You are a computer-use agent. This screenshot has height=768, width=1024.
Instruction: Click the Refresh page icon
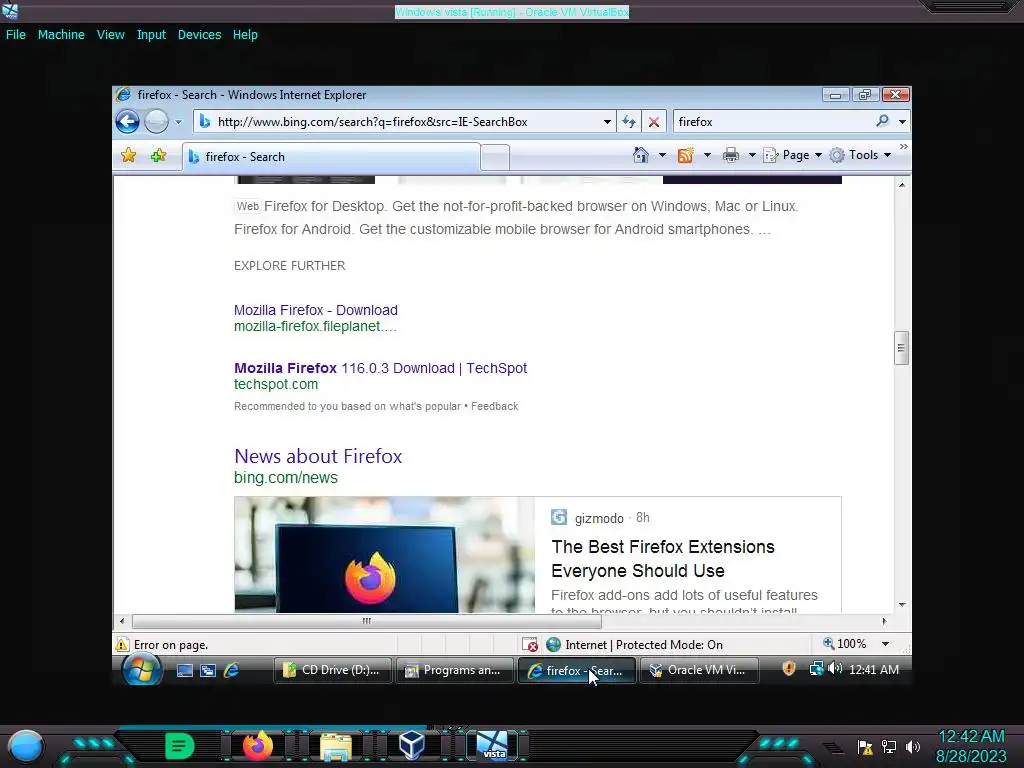pyautogui.click(x=629, y=122)
